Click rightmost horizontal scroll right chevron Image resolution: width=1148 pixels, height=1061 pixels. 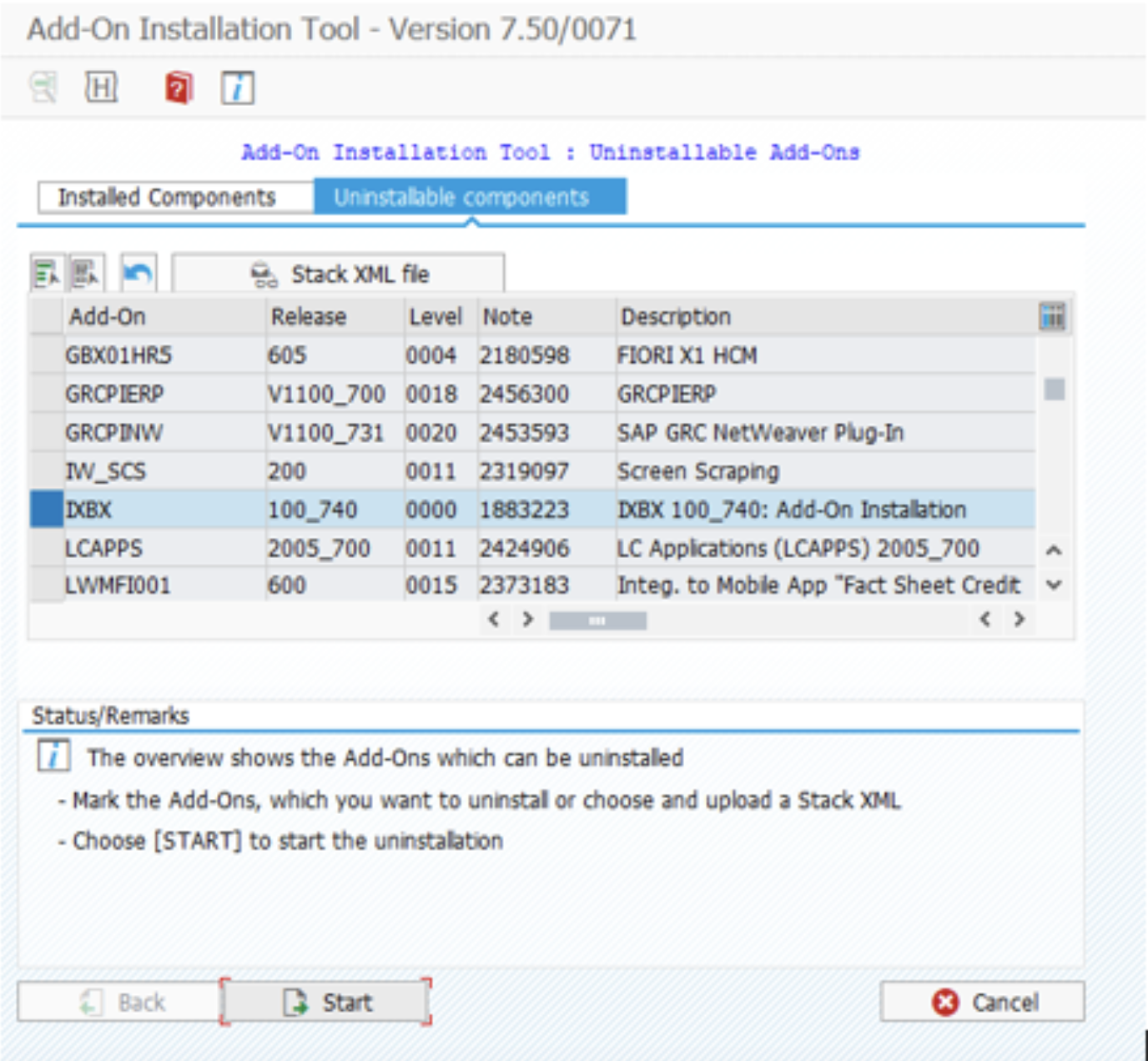point(1020,619)
